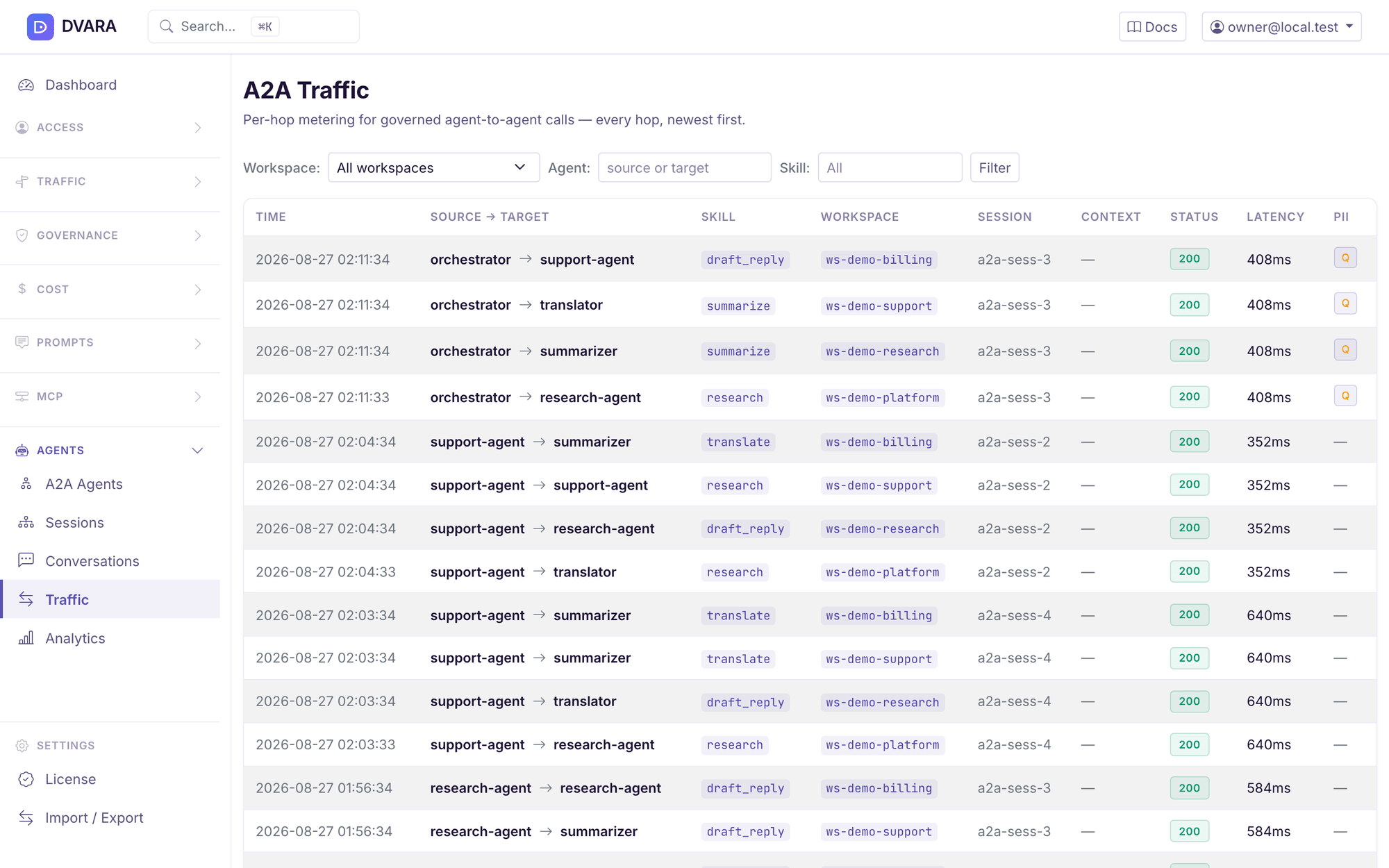This screenshot has width=1389, height=868.
Task: Expand the MCP sidebar section
Action: click(x=110, y=397)
